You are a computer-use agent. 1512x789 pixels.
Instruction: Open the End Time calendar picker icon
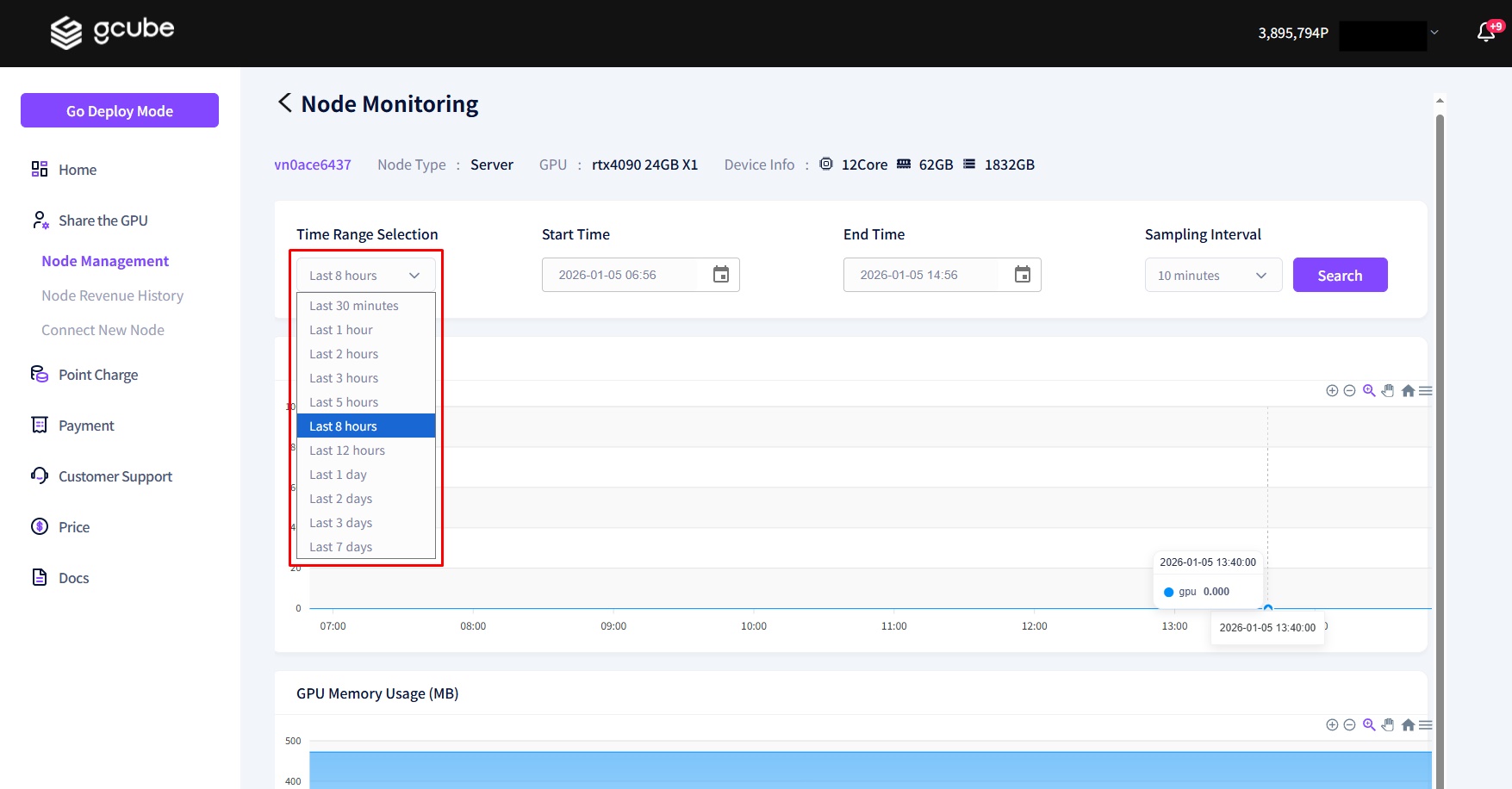point(1023,275)
